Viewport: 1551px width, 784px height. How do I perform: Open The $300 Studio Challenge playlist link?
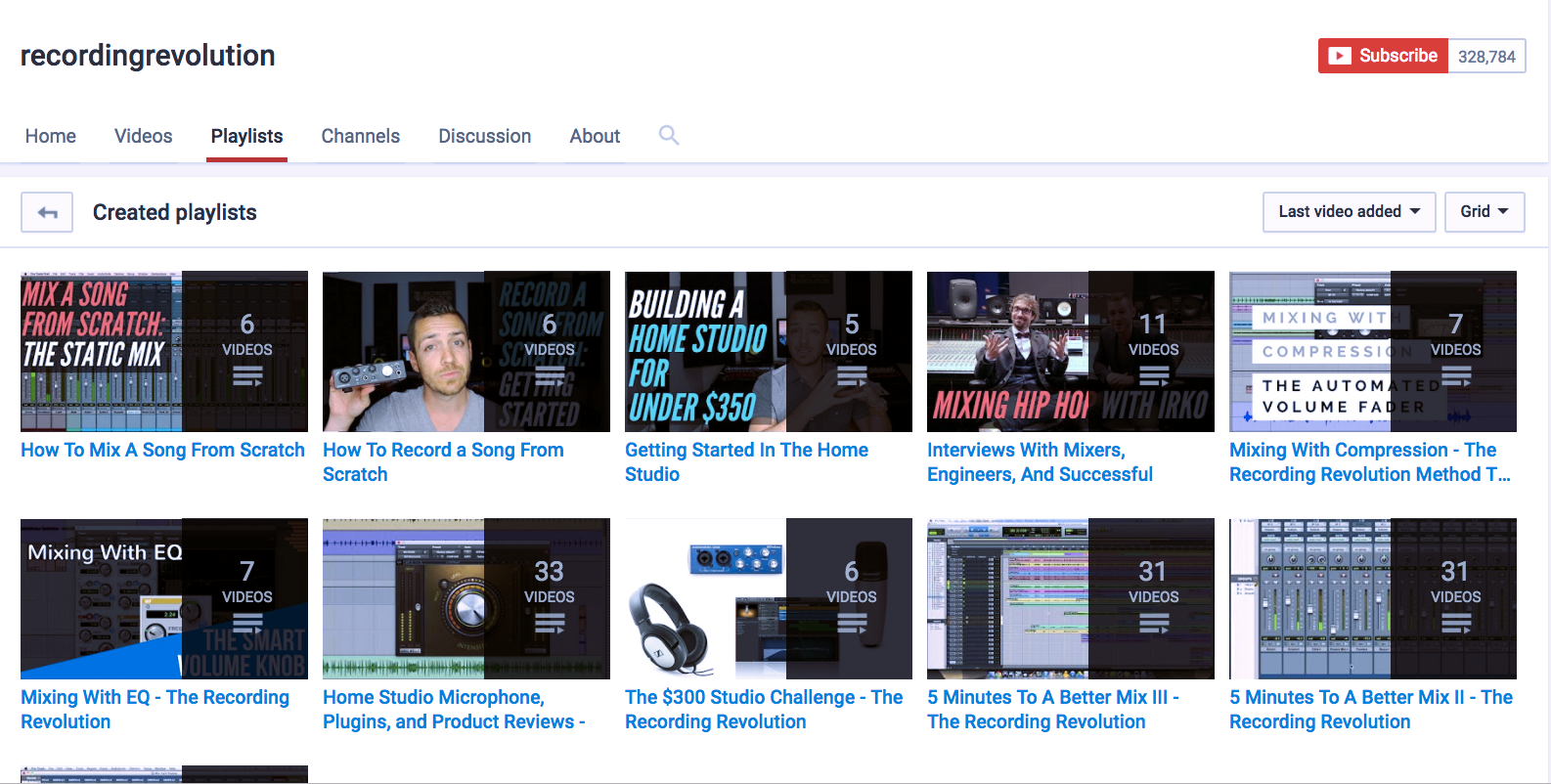(x=764, y=709)
